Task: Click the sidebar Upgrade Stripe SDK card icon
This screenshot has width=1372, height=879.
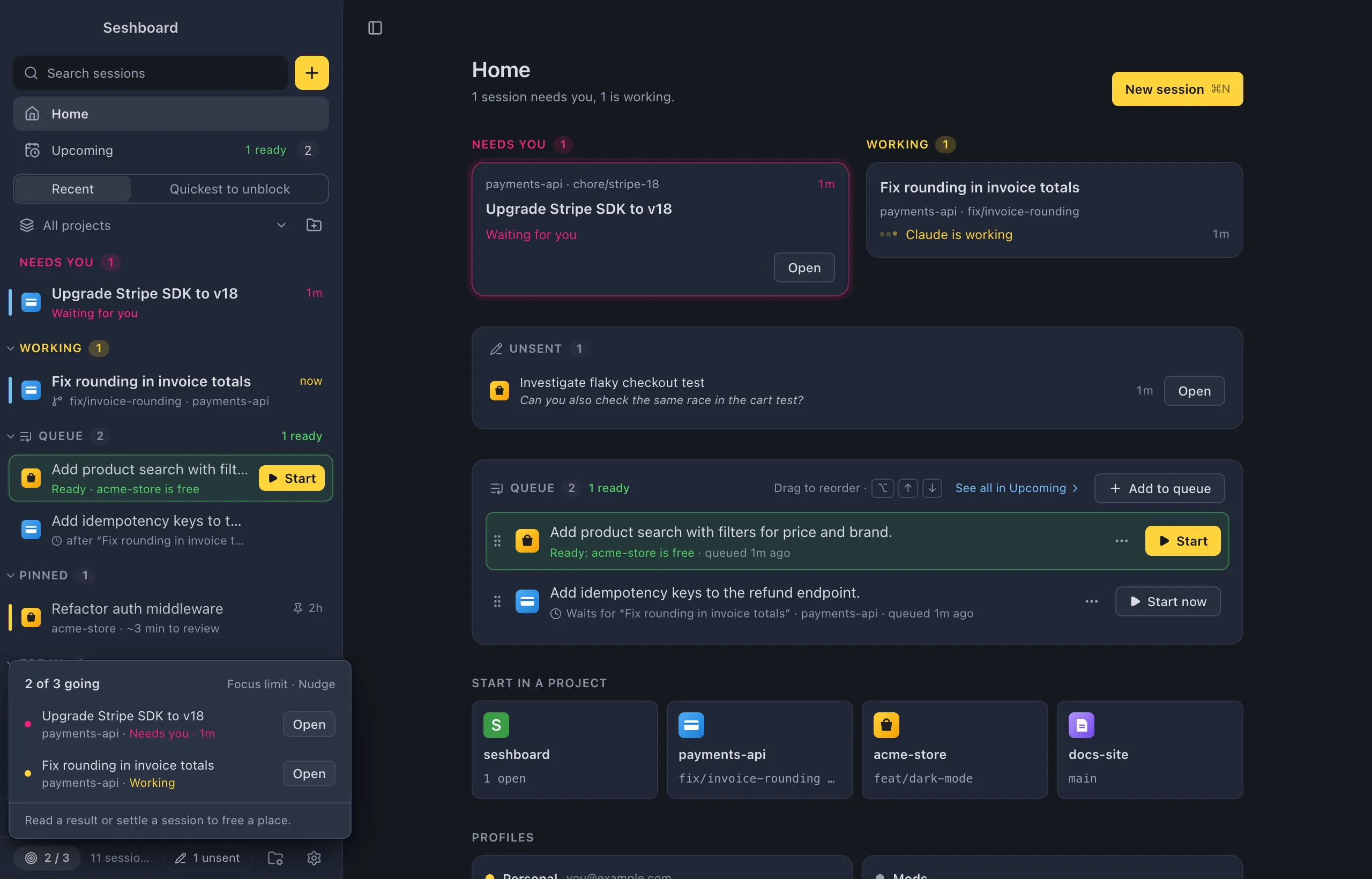Action: point(31,302)
